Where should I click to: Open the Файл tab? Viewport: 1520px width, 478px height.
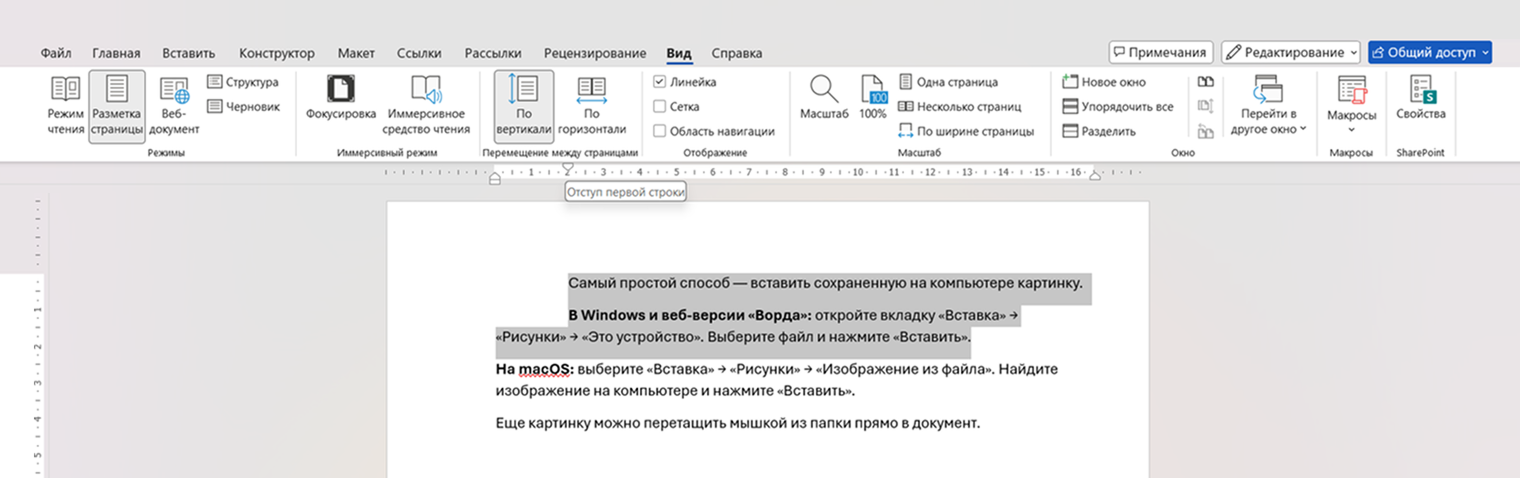point(56,53)
